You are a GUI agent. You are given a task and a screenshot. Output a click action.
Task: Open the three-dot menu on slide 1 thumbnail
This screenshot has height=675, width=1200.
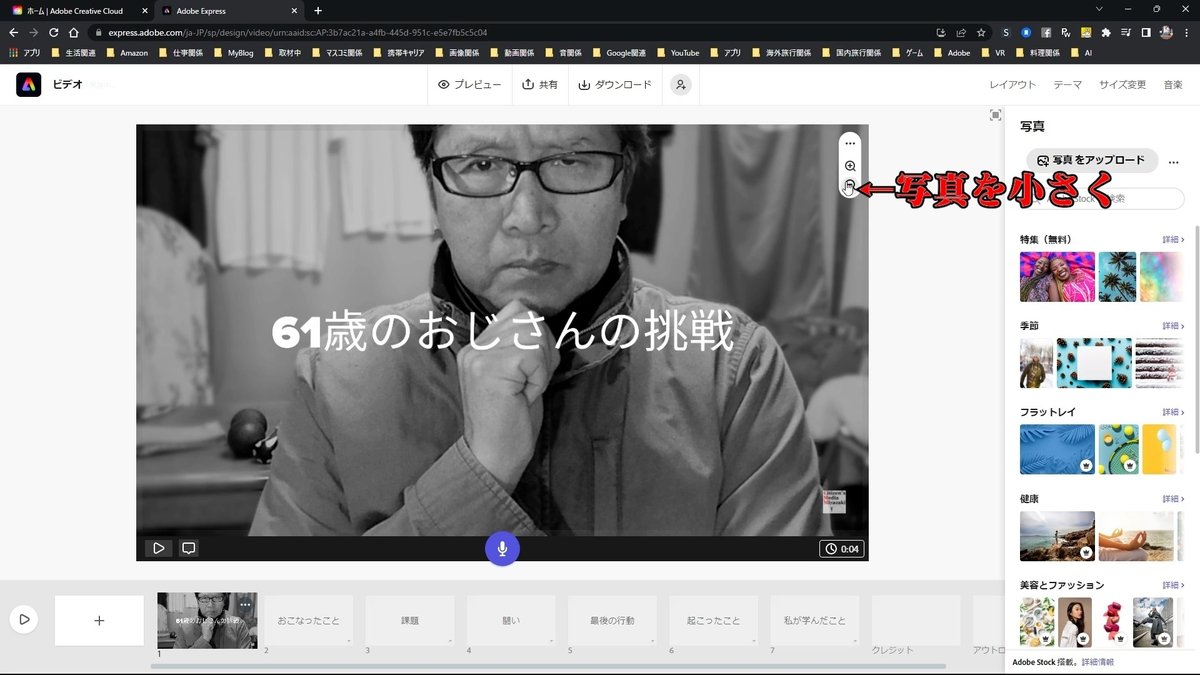pyautogui.click(x=245, y=604)
